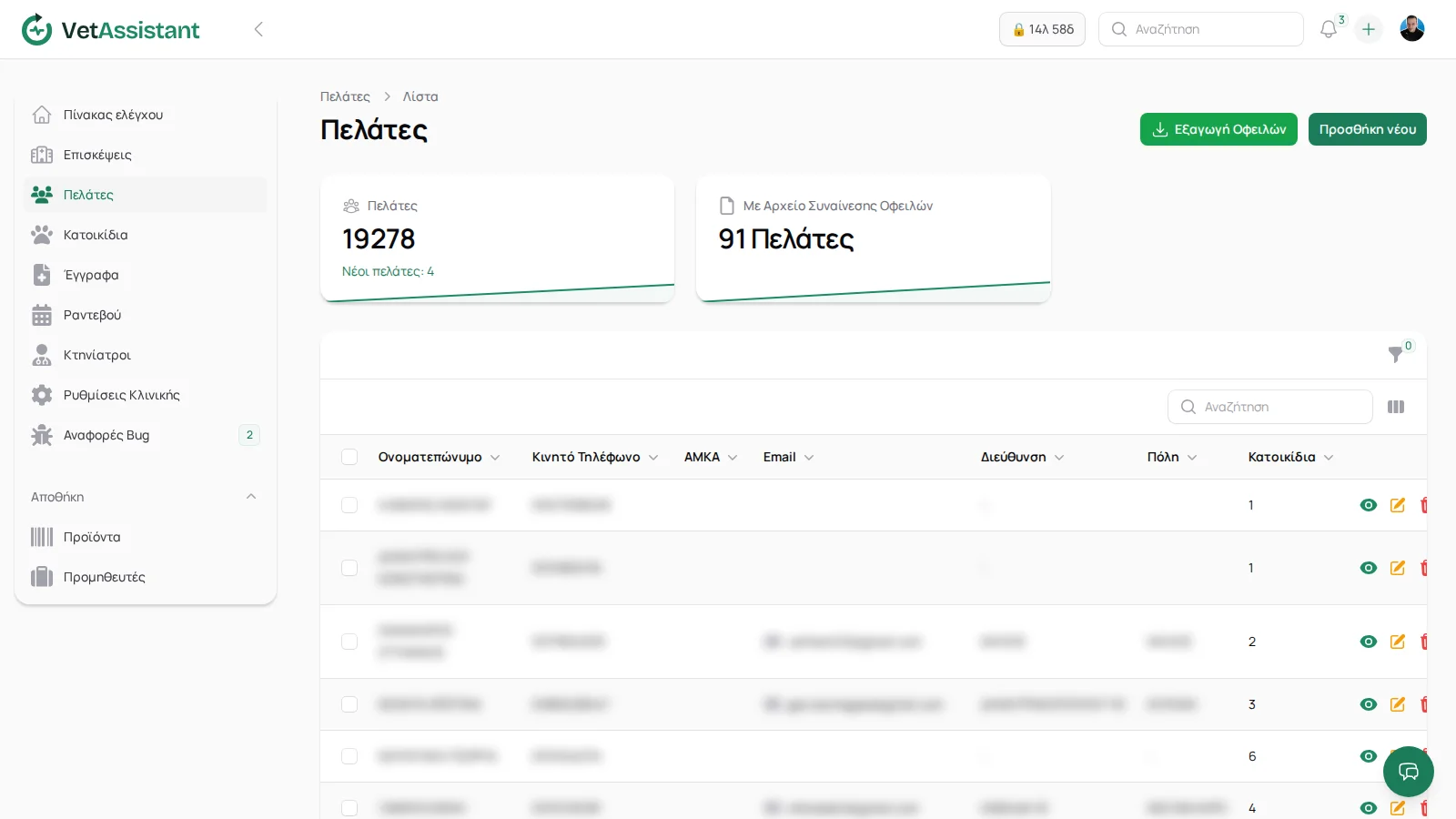The width and height of the screenshot is (1456, 819).
Task: Open the Ονοματεπώνυμο column dropdown
Action: [495, 458]
